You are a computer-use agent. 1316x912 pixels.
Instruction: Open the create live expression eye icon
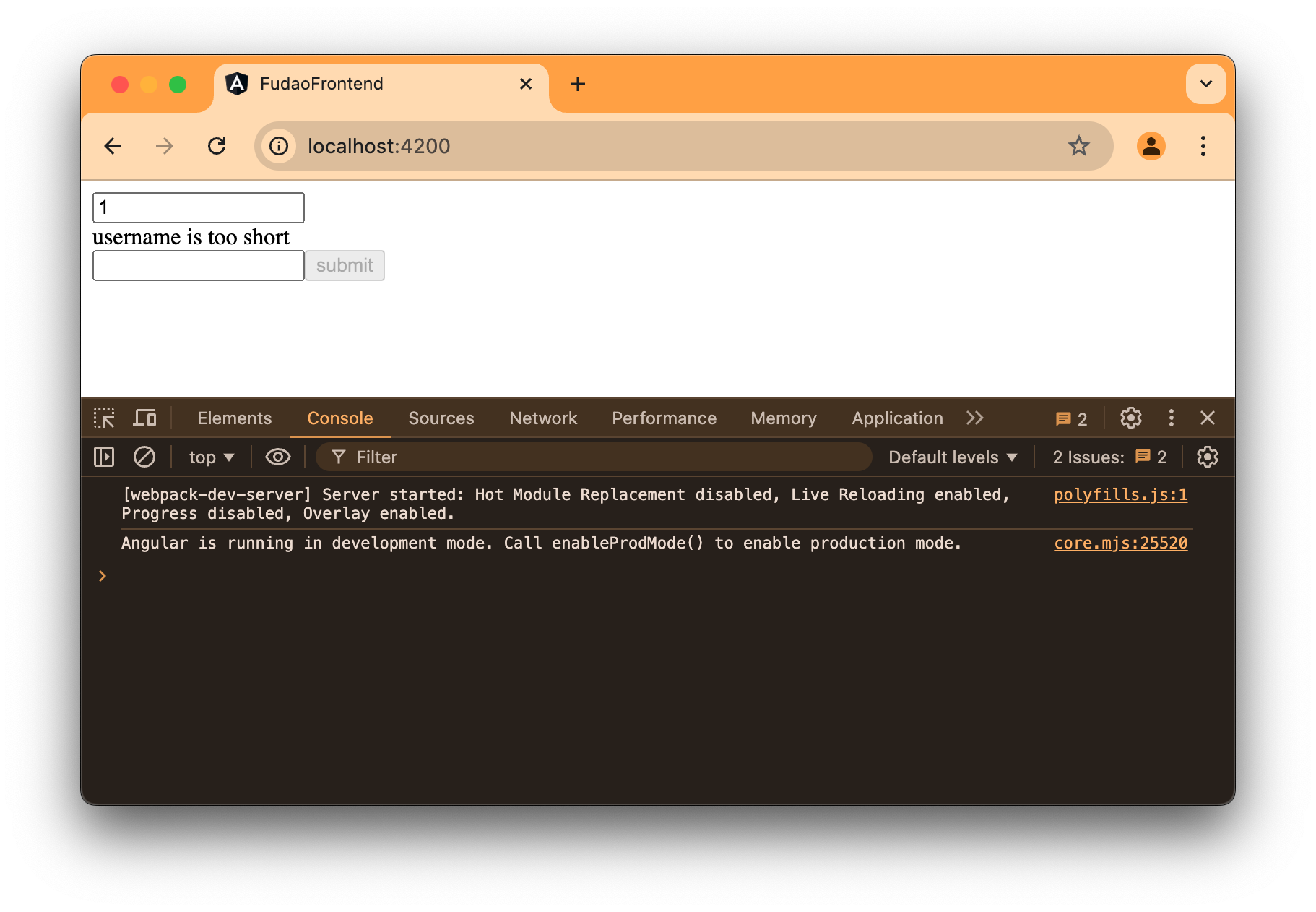pos(277,457)
